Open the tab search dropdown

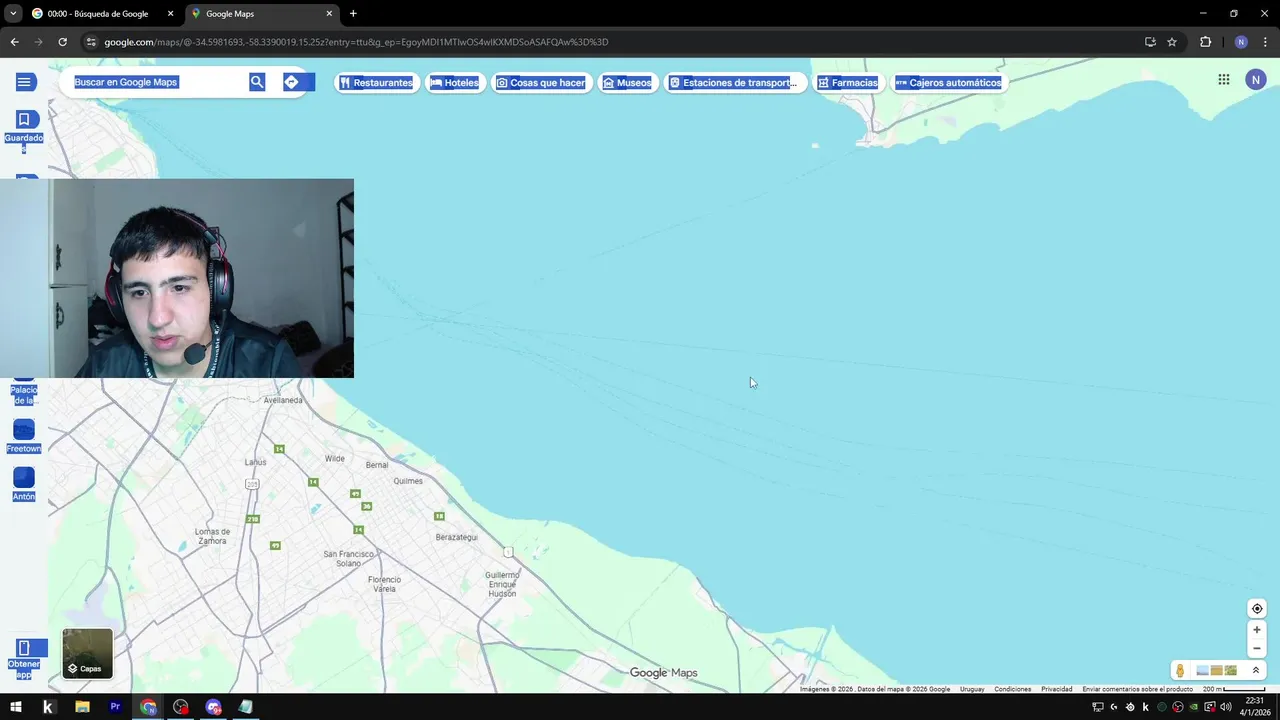[x=13, y=14]
